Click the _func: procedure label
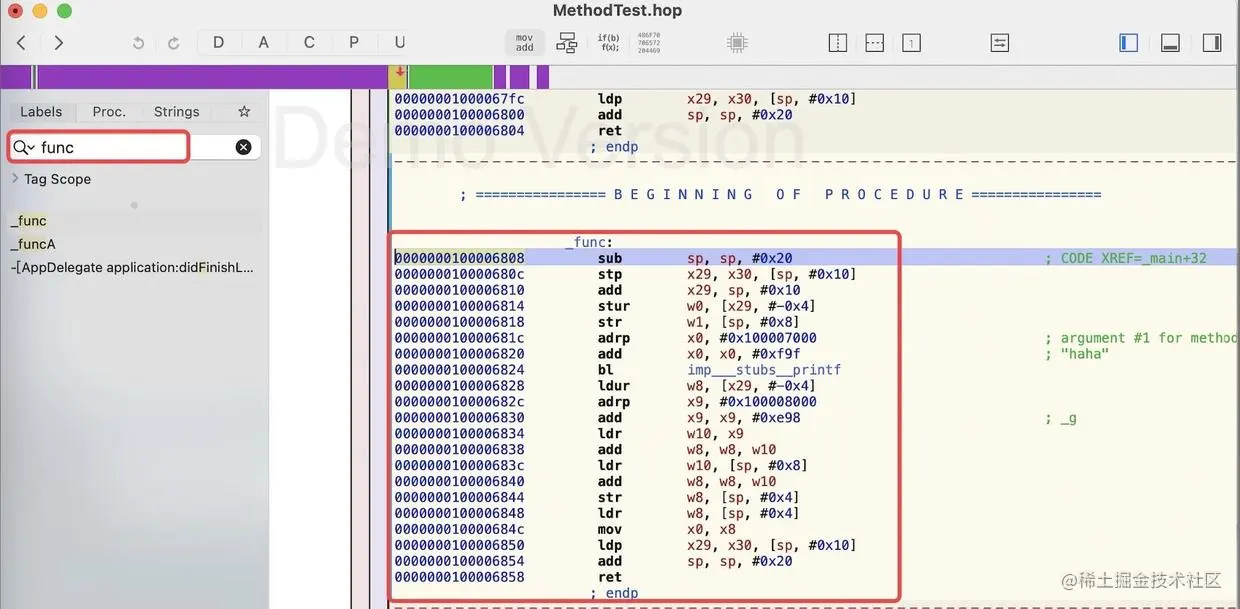Image resolution: width=1240 pixels, height=609 pixels. point(589,242)
